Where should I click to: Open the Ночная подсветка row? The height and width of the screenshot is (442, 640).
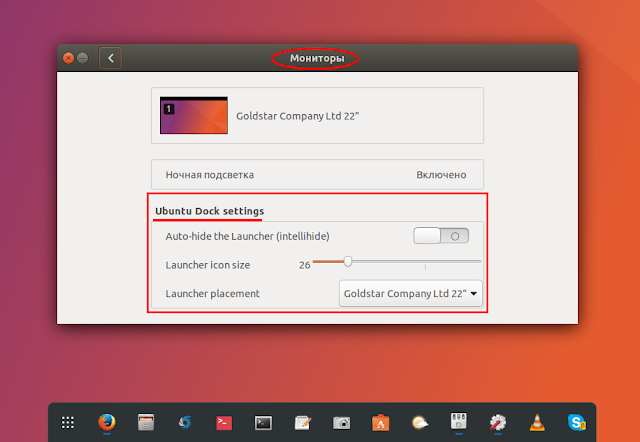[317, 175]
